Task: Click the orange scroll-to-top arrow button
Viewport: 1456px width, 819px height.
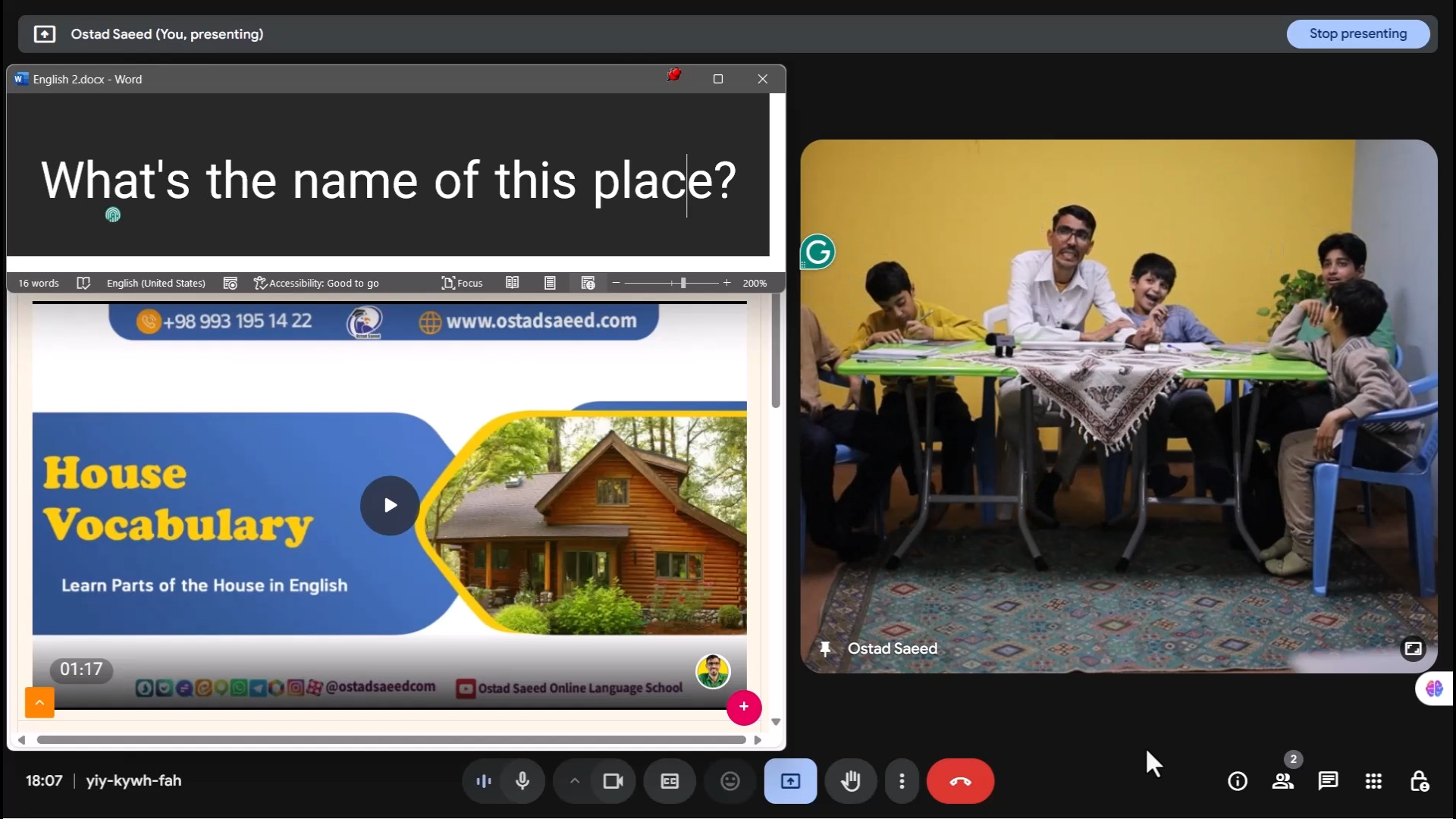Action: [39, 703]
